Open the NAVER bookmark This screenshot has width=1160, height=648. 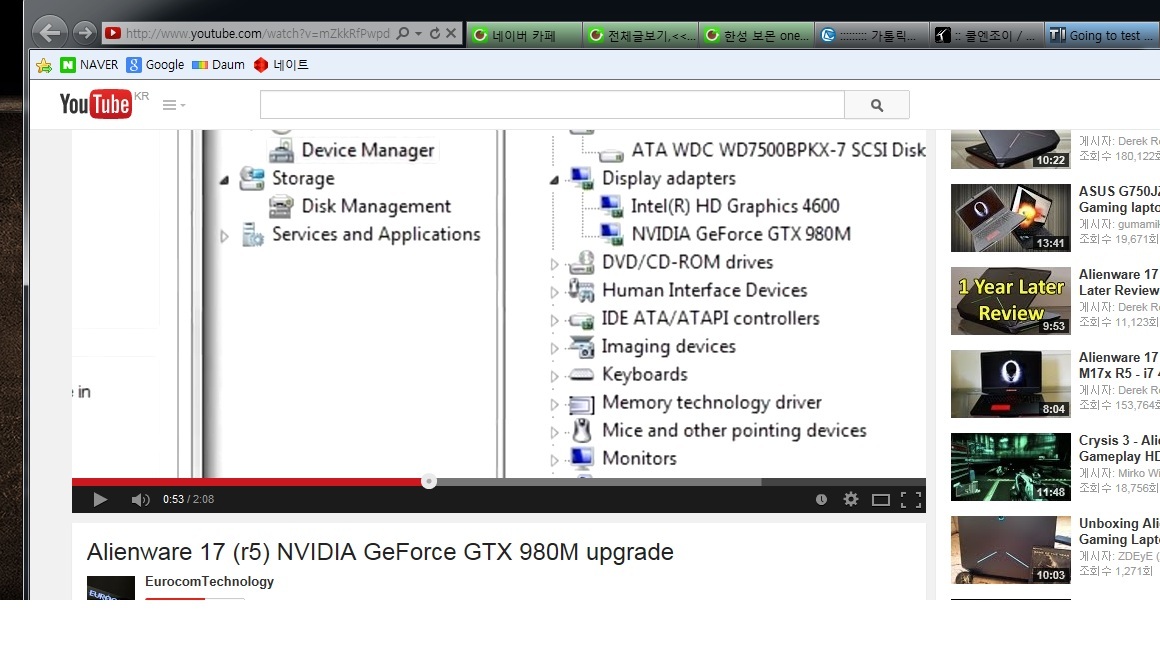[x=89, y=65]
